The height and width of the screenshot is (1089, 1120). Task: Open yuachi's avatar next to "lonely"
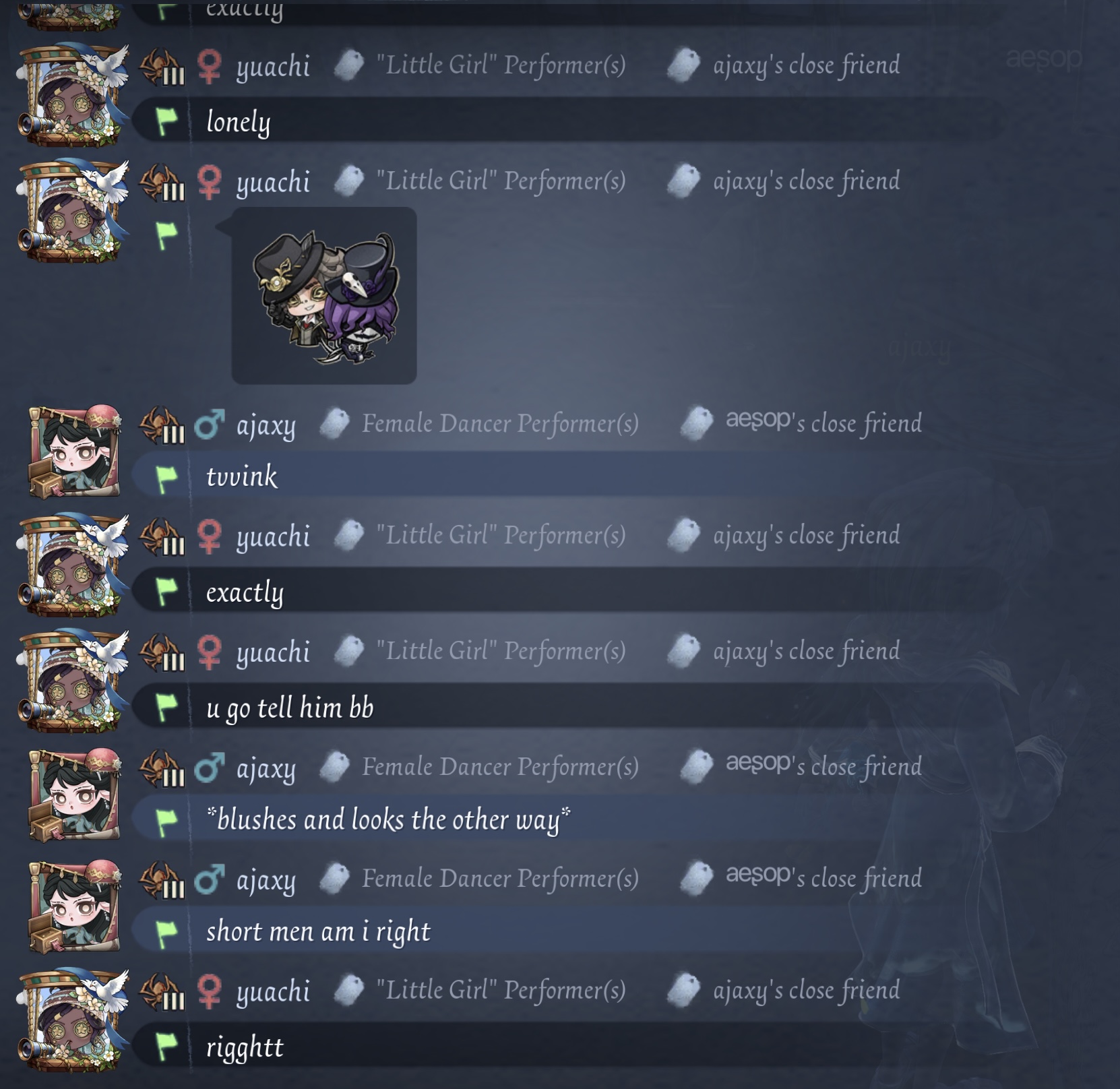click(73, 94)
